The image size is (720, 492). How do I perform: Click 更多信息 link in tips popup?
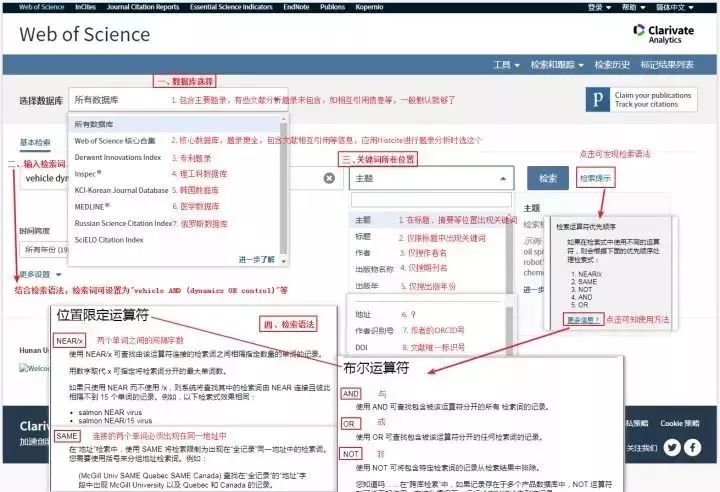[583, 320]
